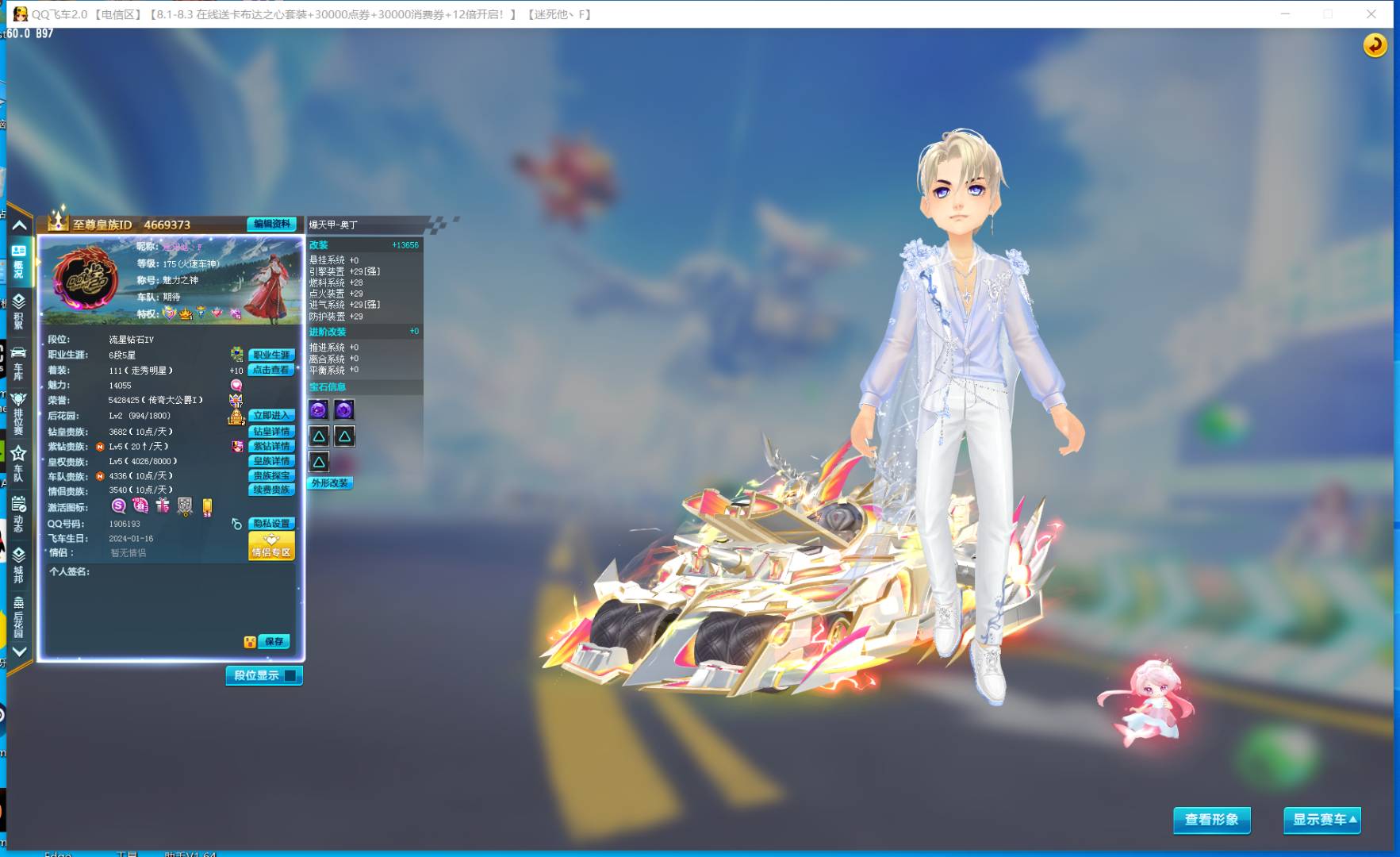Viewport: 1400px width, 857px height.
Task: Switch to the 排位赛 ranked sidebar tab
Action: 18,413
